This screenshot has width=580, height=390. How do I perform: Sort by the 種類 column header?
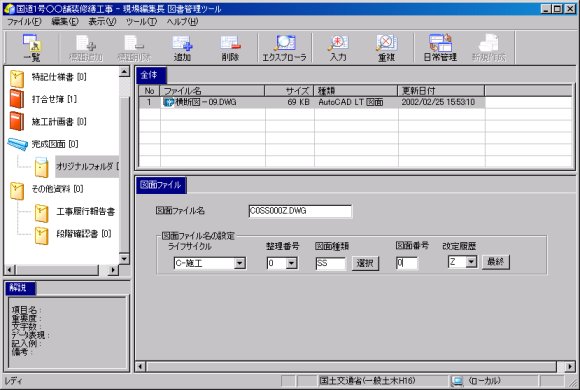[355, 91]
